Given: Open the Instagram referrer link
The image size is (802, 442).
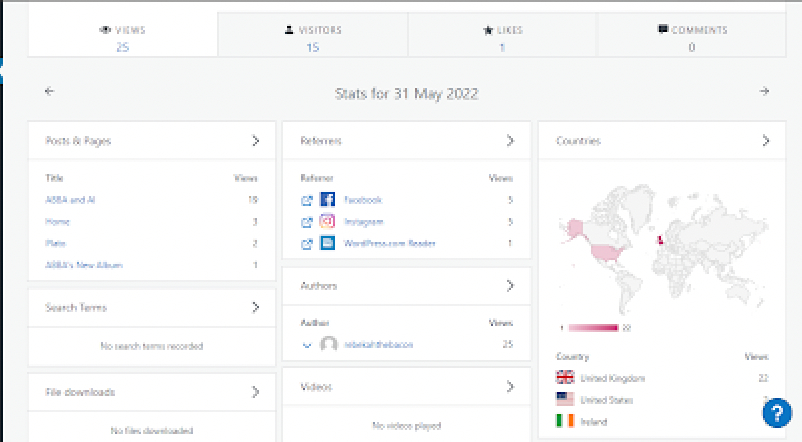Looking at the screenshot, I should pyautogui.click(x=364, y=222).
